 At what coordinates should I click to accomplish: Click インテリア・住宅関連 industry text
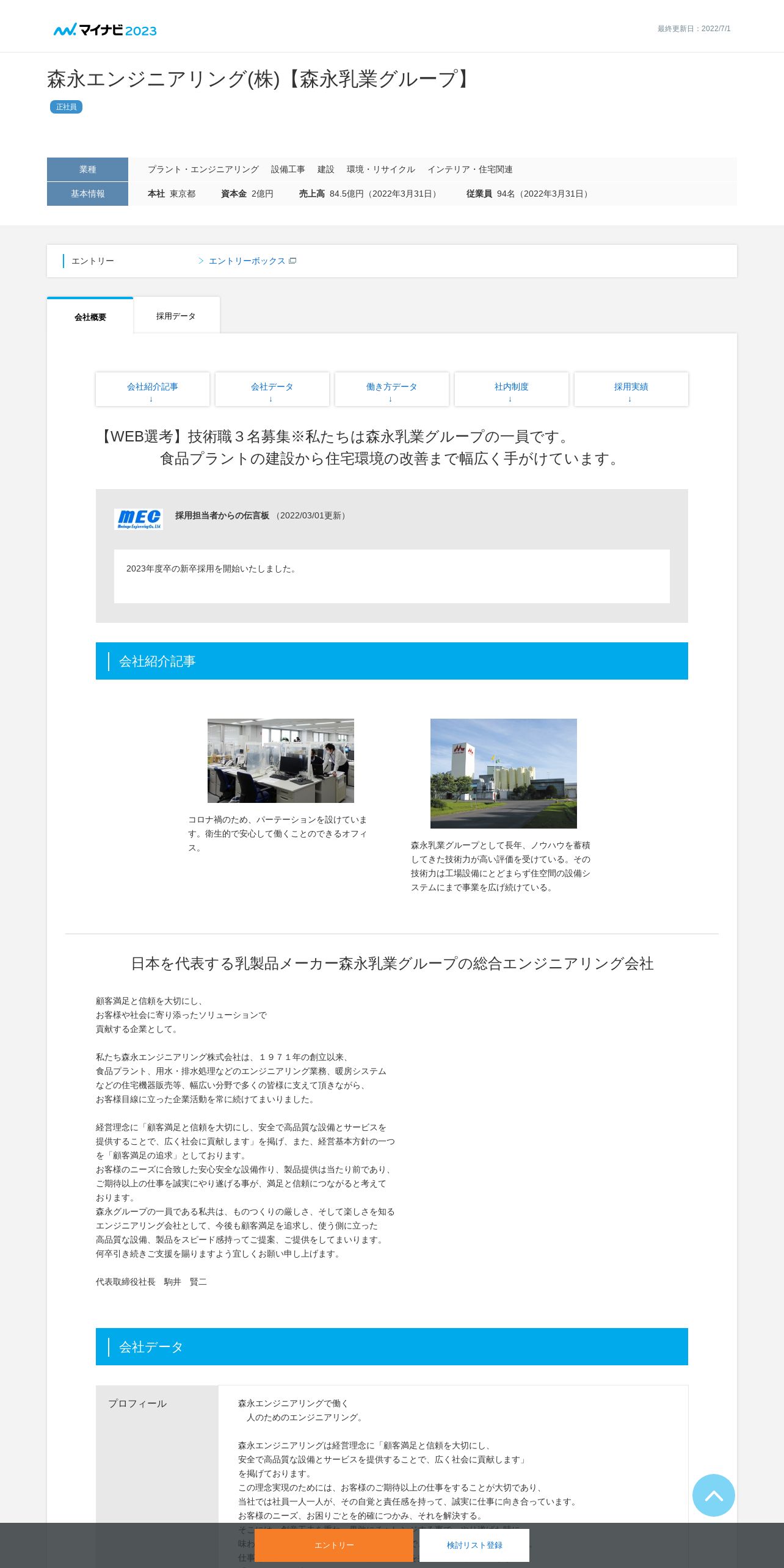(470, 169)
